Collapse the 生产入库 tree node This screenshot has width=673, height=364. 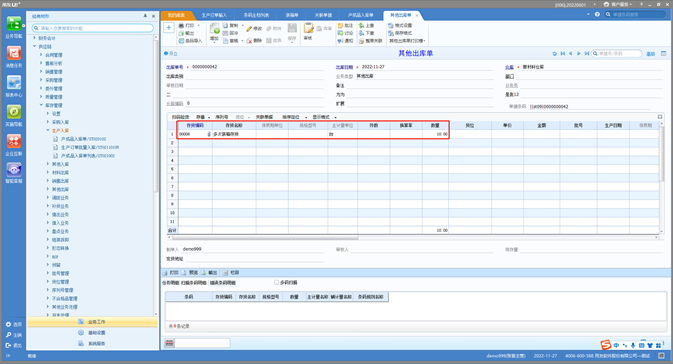point(48,130)
